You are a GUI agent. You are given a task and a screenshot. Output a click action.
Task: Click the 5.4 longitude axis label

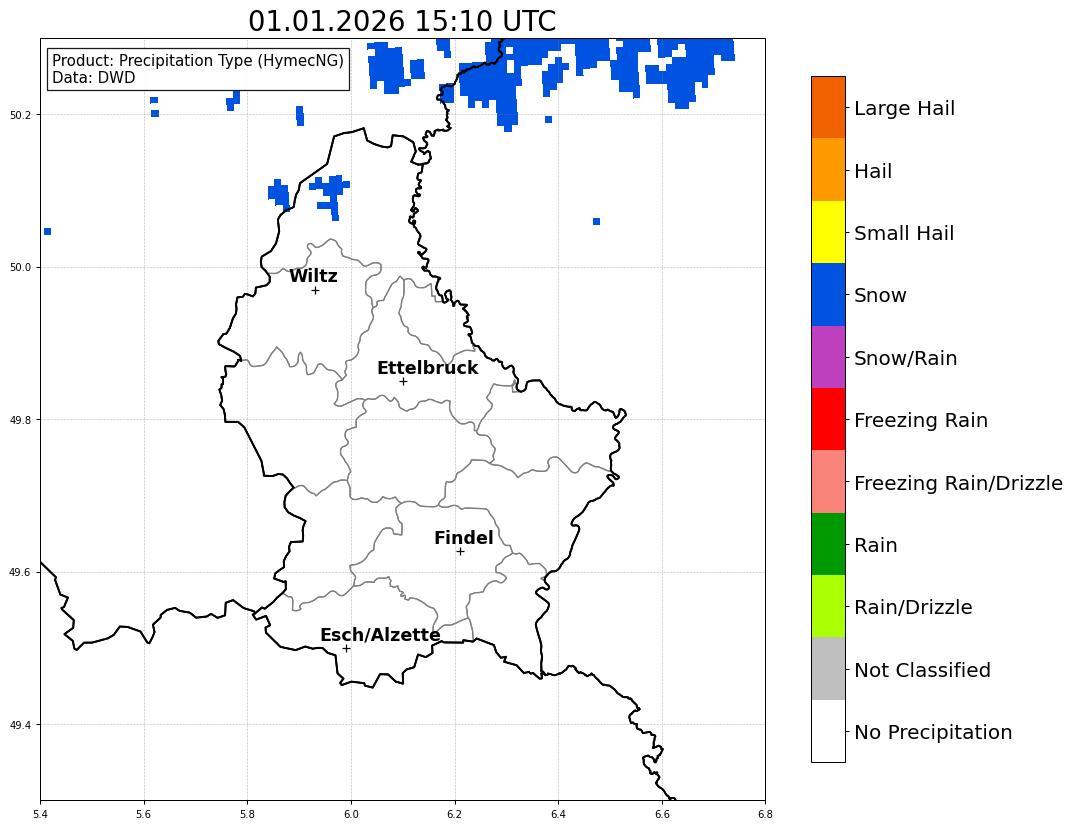(x=40, y=814)
